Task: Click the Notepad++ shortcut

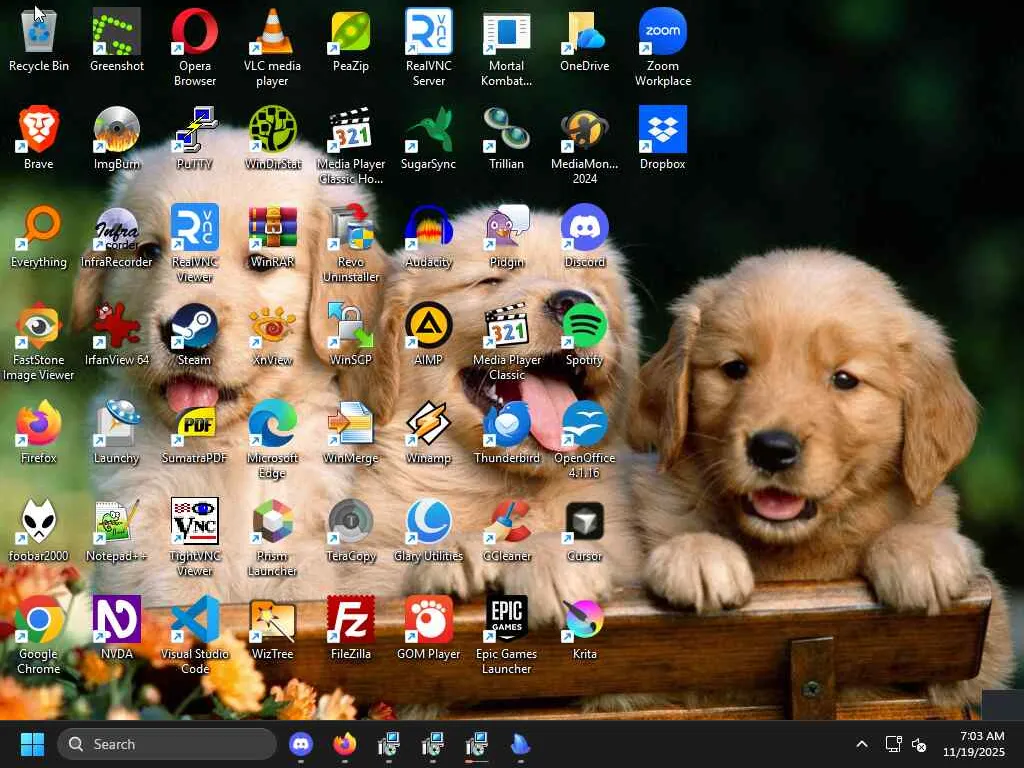Action: 117,530
